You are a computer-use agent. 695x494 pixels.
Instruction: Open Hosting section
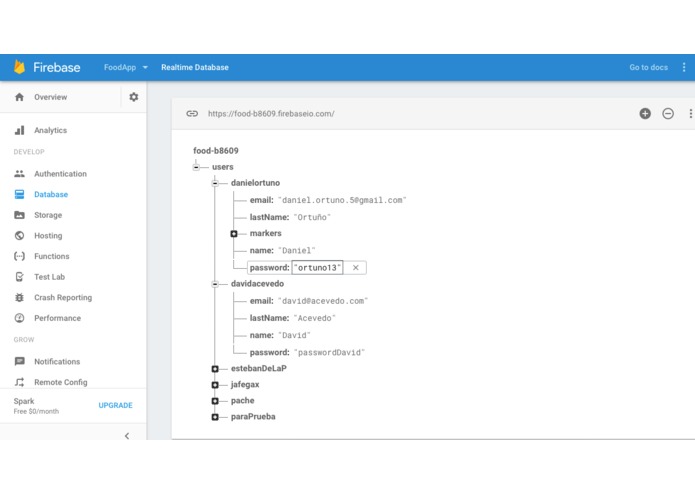48,236
